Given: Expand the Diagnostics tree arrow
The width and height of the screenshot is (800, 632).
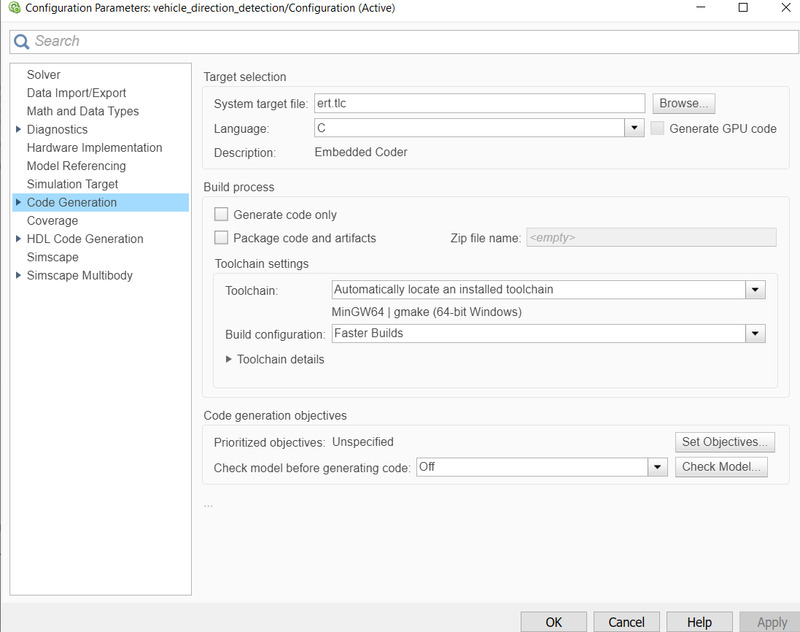Looking at the screenshot, I should coord(18,130).
